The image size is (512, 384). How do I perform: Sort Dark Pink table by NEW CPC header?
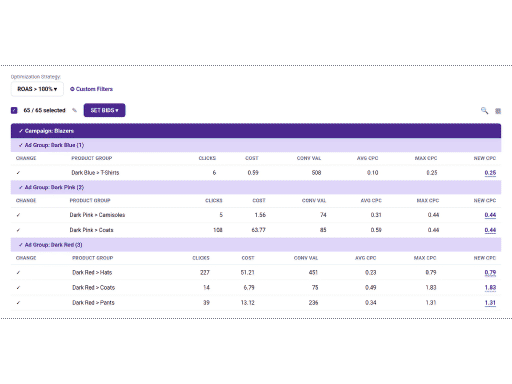coord(485,201)
